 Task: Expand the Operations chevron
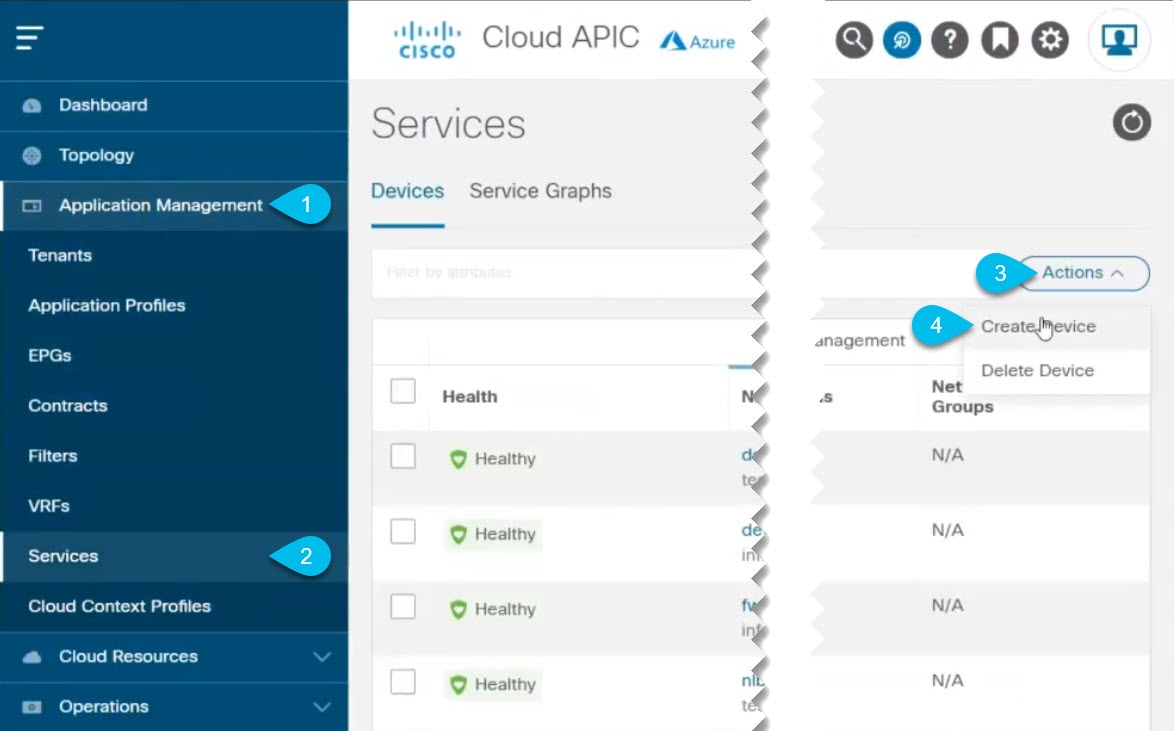pyautogui.click(x=322, y=707)
